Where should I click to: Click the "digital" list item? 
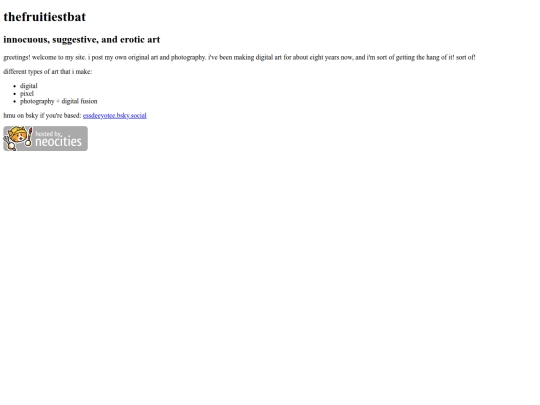(29, 86)
